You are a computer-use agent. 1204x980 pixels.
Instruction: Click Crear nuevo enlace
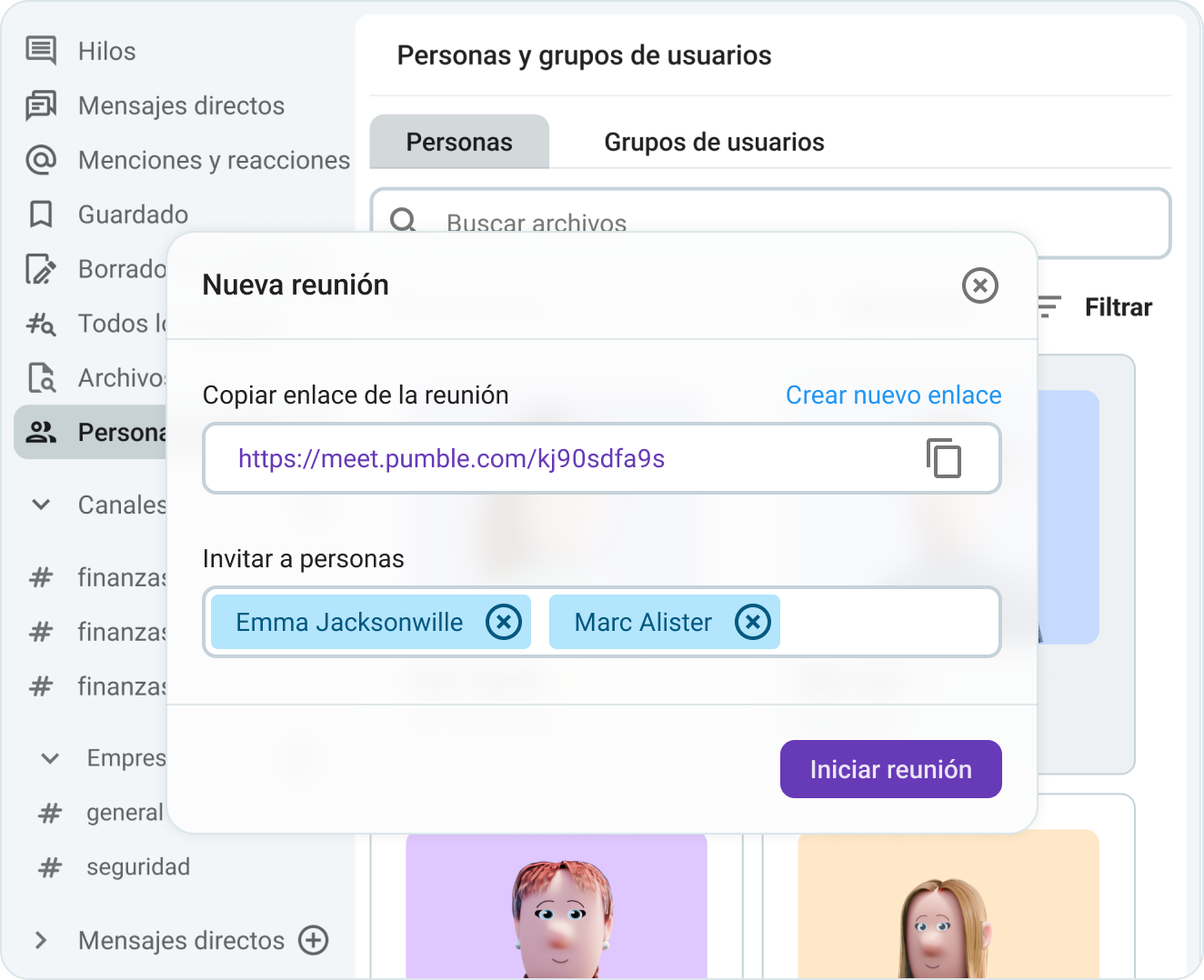point(893,395)
